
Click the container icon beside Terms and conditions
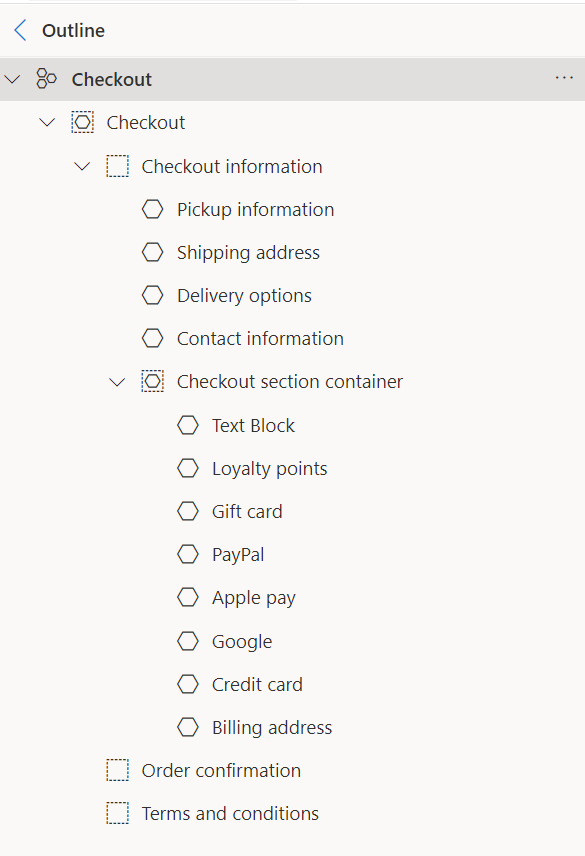[x=118, y=813]
